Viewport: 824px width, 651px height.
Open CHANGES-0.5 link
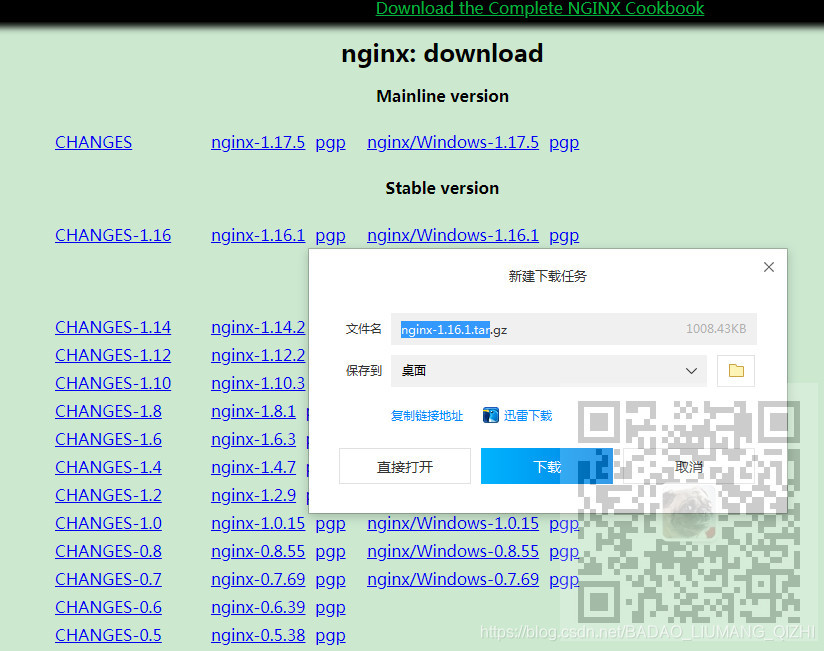(x=108, y=635)
